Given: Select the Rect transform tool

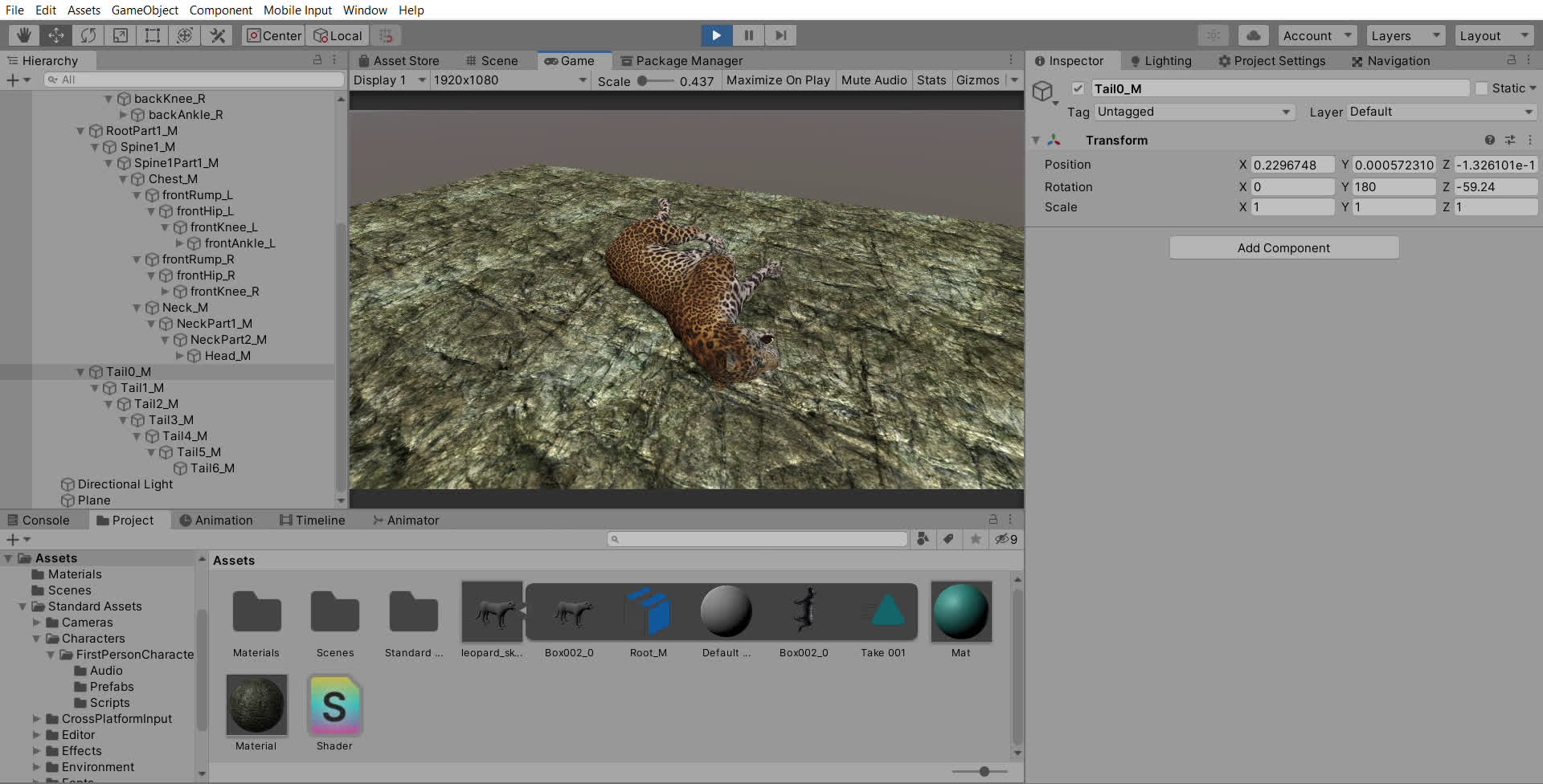Looking at the screenshot, I should [x=153, y=35].
